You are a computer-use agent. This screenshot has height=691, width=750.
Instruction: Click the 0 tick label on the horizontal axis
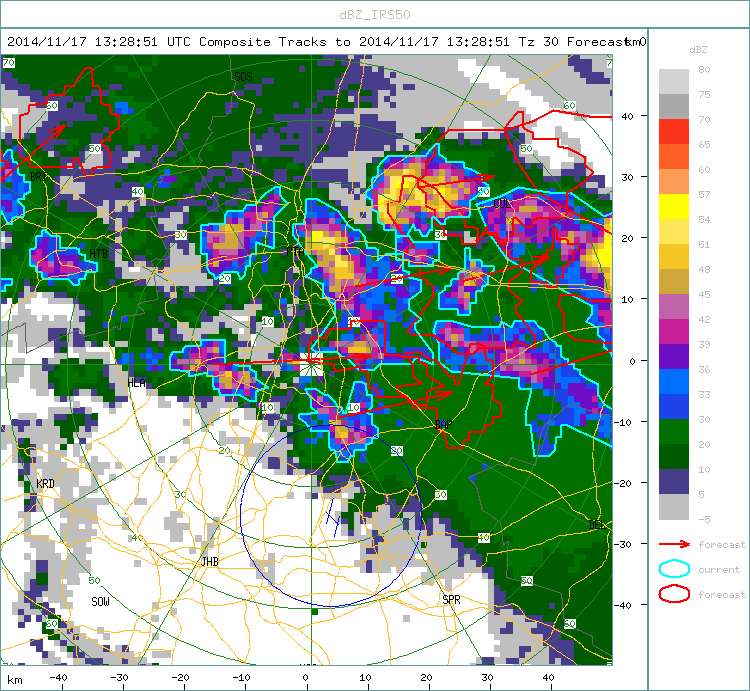point(305,677)
